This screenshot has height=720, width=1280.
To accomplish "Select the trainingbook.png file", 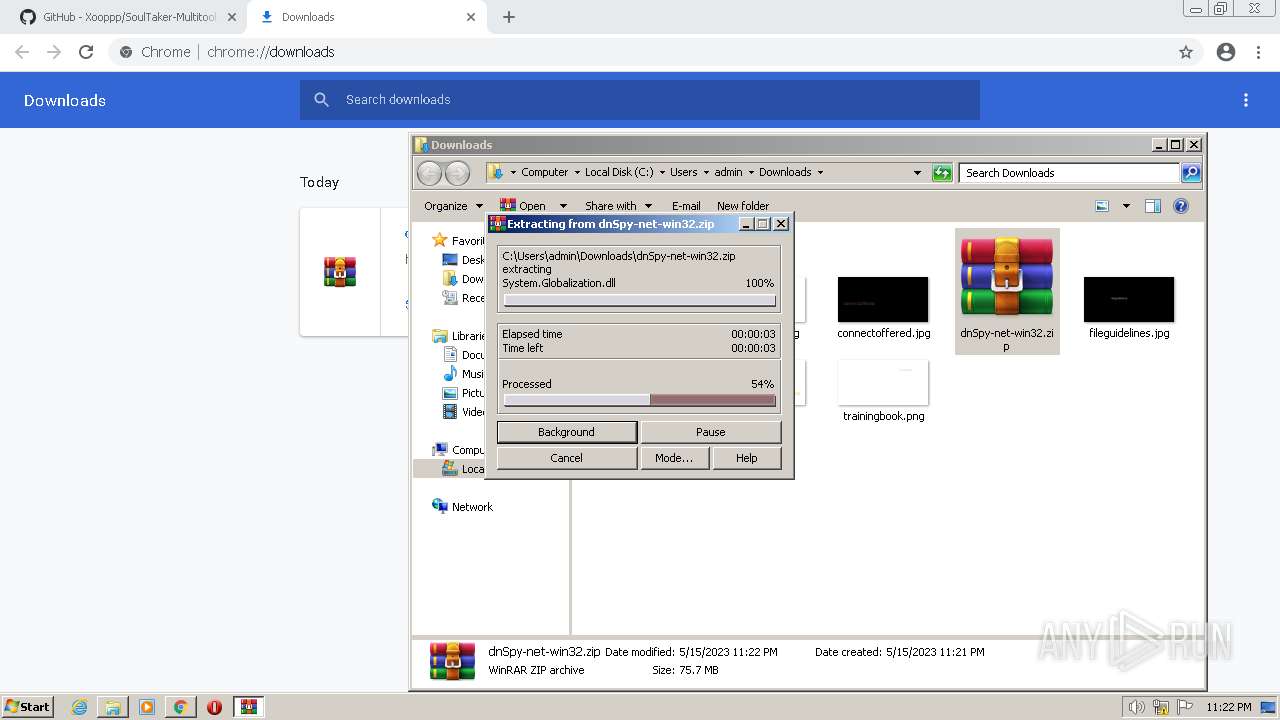I will tap(883, 391).
